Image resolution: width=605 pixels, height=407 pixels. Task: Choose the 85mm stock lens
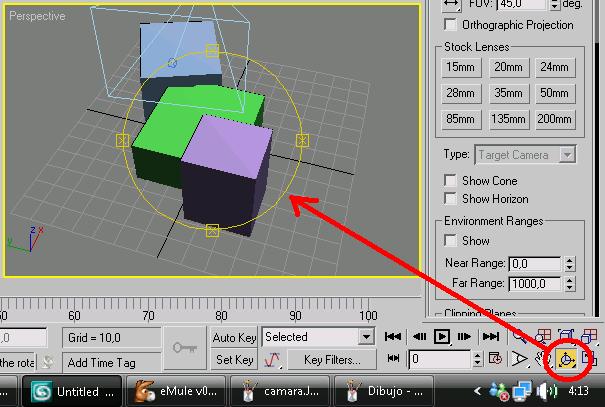point(461,119)
